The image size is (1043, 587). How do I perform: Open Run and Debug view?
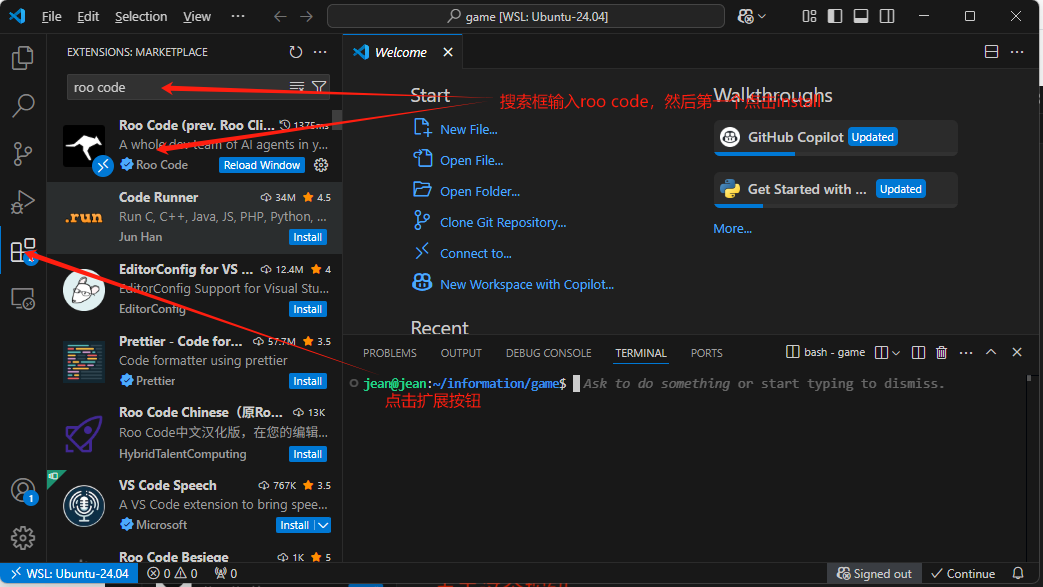23,202
